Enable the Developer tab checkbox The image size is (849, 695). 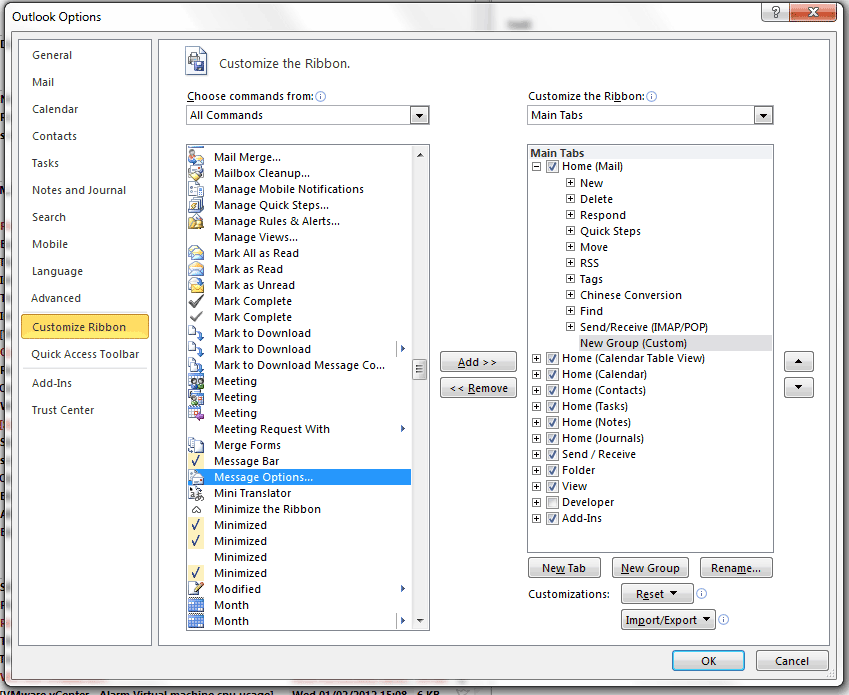[552, 502]
